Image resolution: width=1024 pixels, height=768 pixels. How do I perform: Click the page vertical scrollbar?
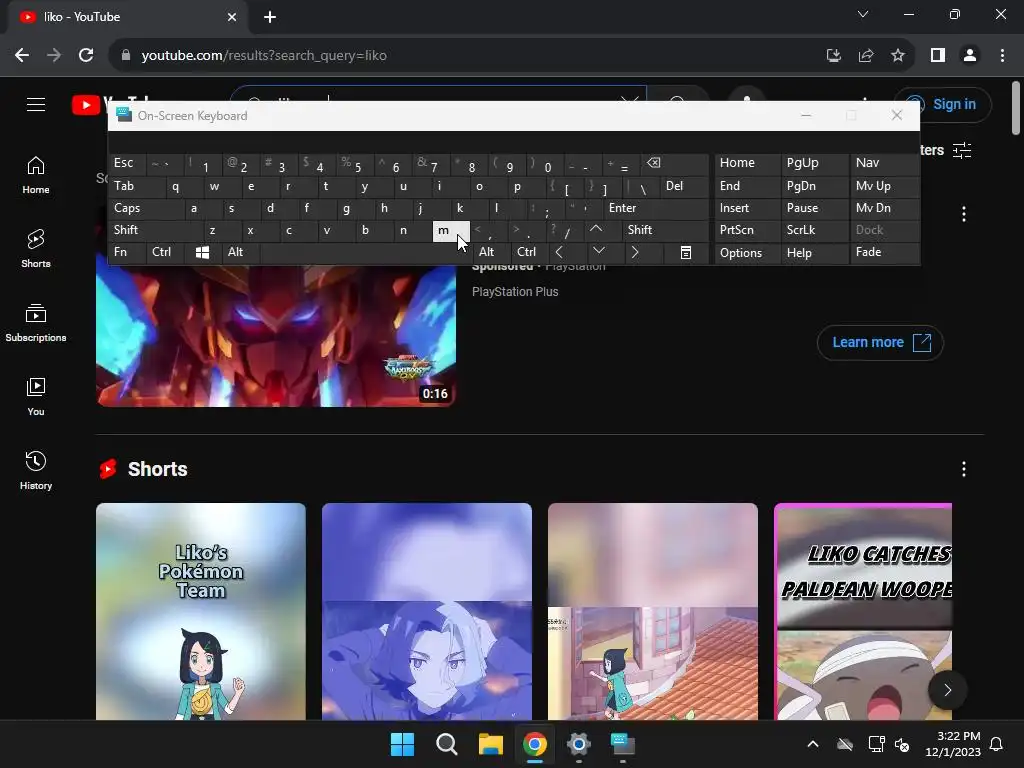1016,108
